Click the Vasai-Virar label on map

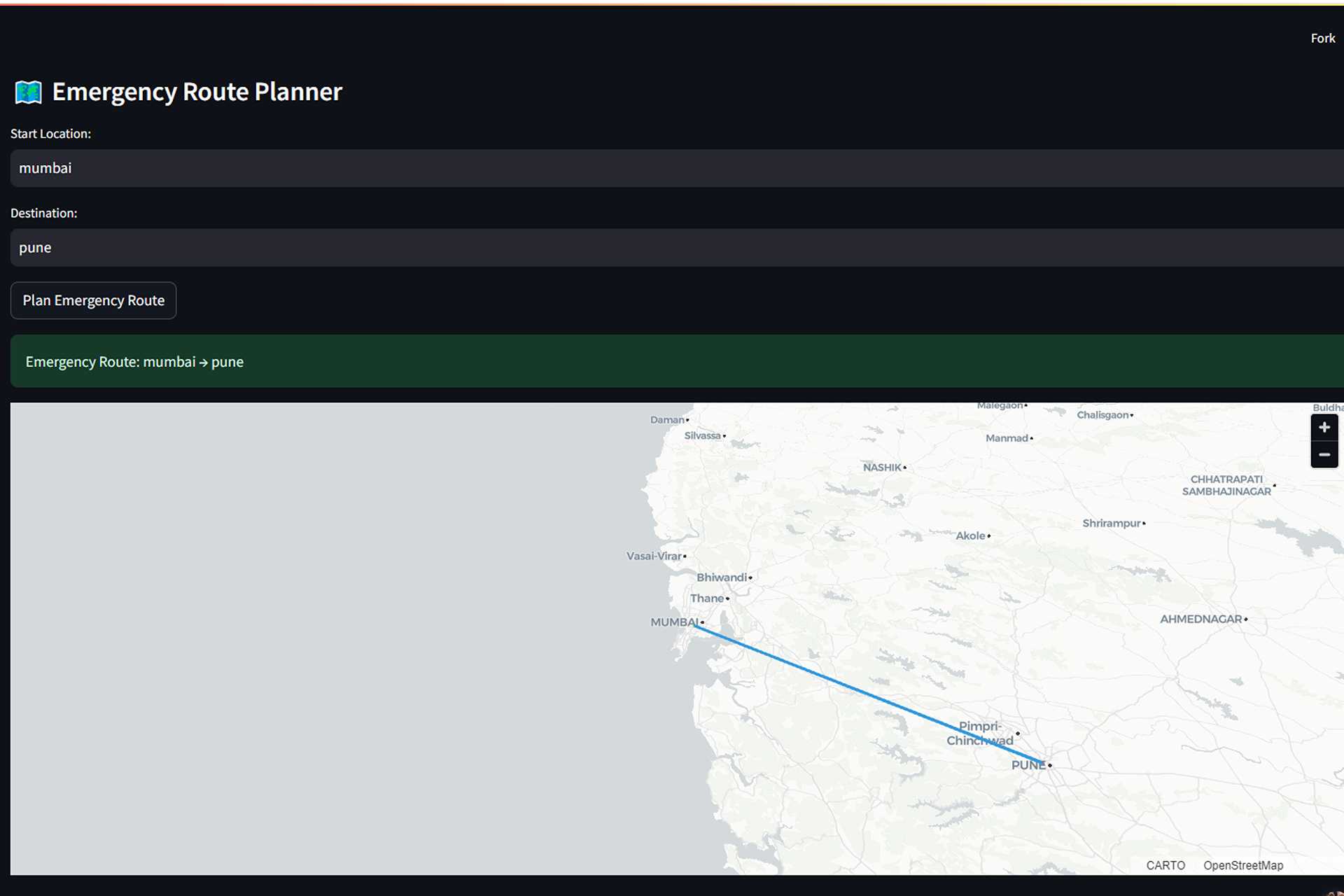coord(653,556)
